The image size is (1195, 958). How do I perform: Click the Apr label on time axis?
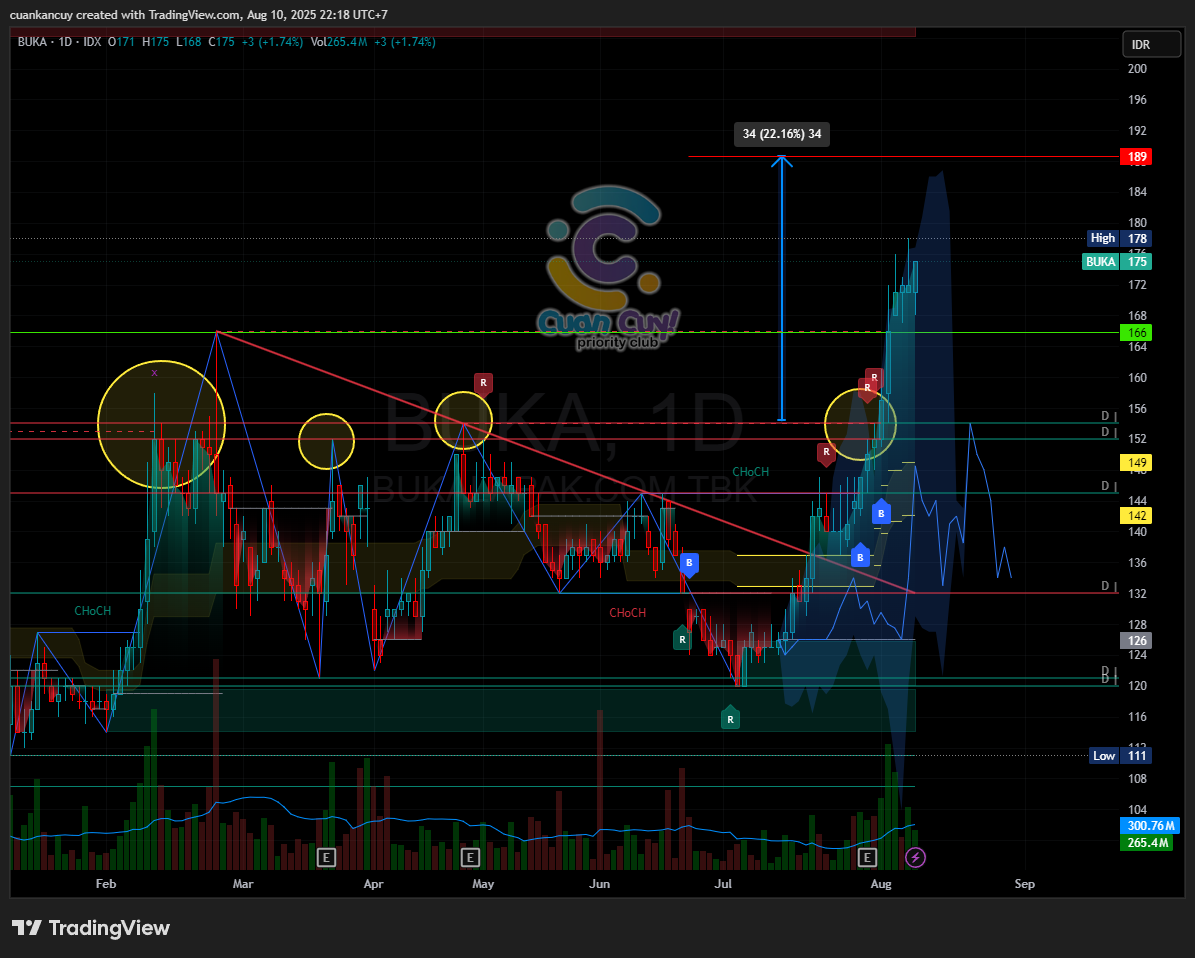point(373,884)
